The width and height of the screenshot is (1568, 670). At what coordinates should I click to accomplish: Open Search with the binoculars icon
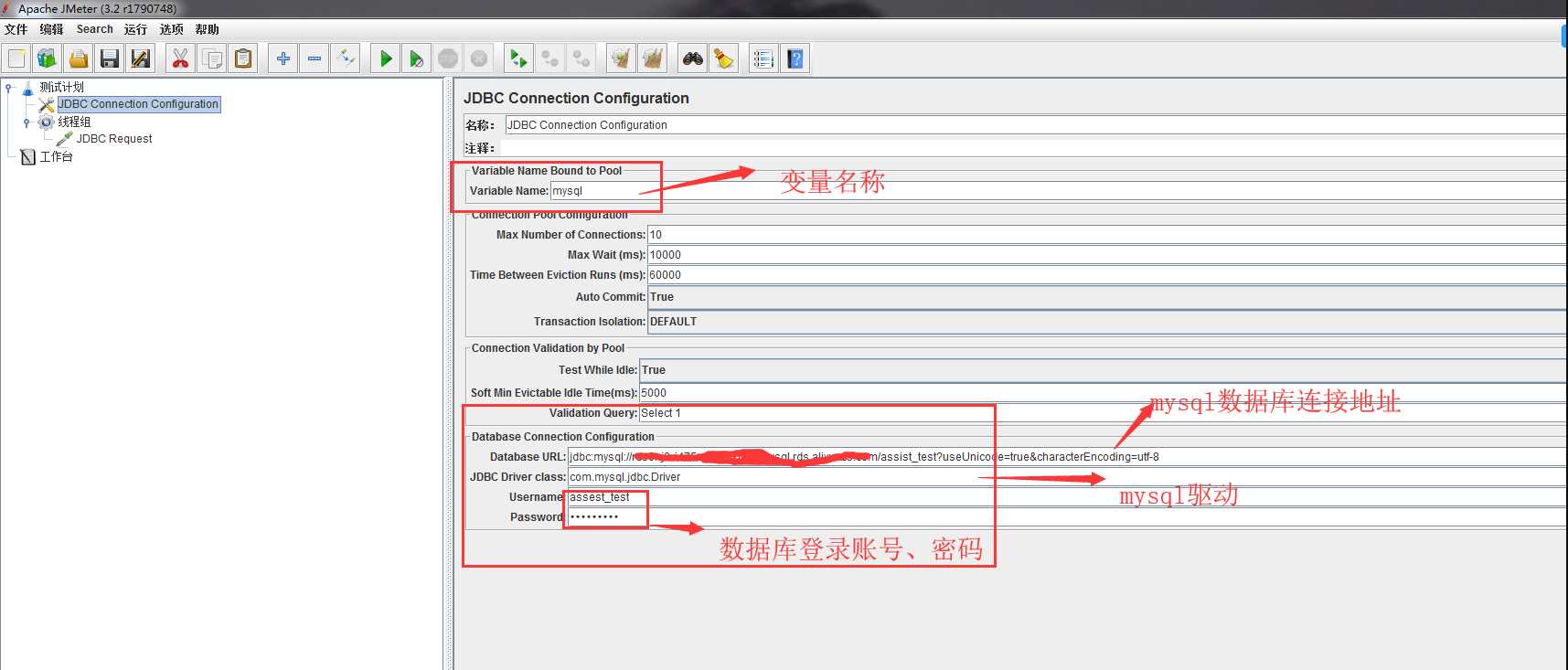(x=693, y=58)
